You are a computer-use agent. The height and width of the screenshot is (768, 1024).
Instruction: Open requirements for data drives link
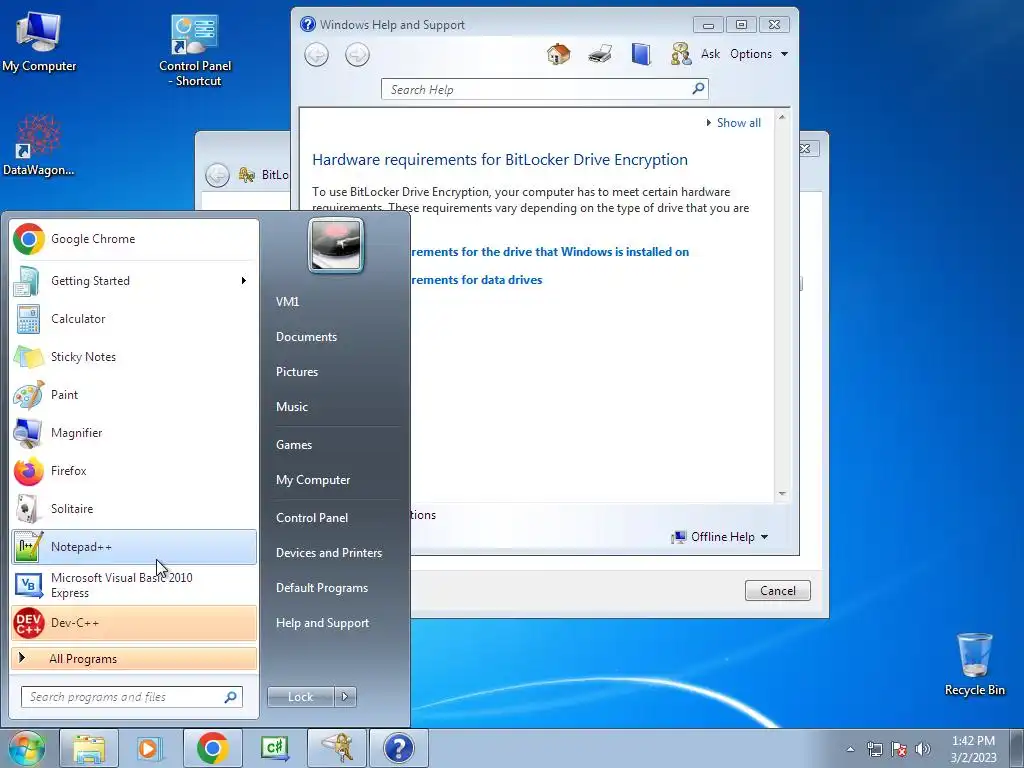point(477,280)
